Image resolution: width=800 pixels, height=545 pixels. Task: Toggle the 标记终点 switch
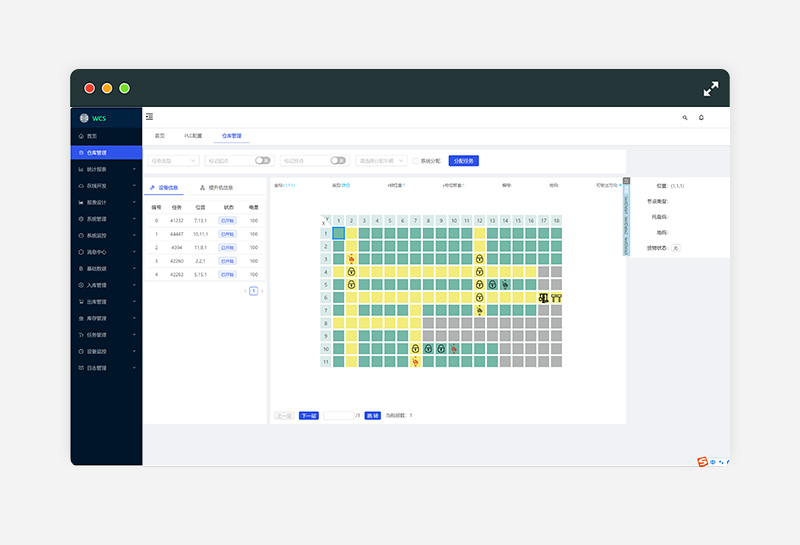(x=338, y=160)
